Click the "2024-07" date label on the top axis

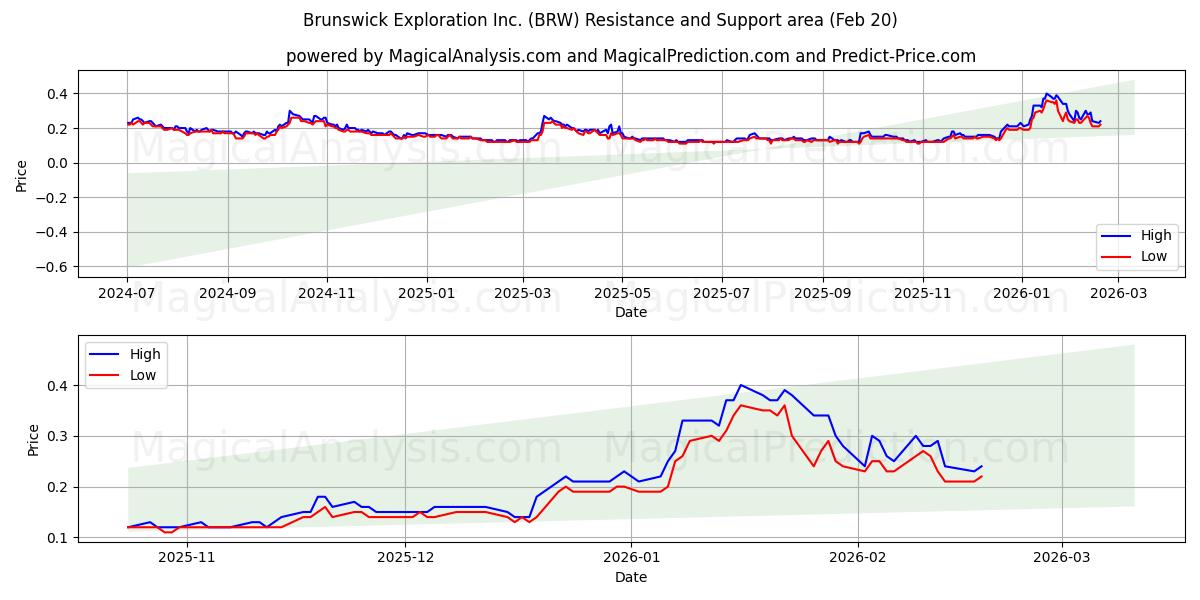[127, 293]
